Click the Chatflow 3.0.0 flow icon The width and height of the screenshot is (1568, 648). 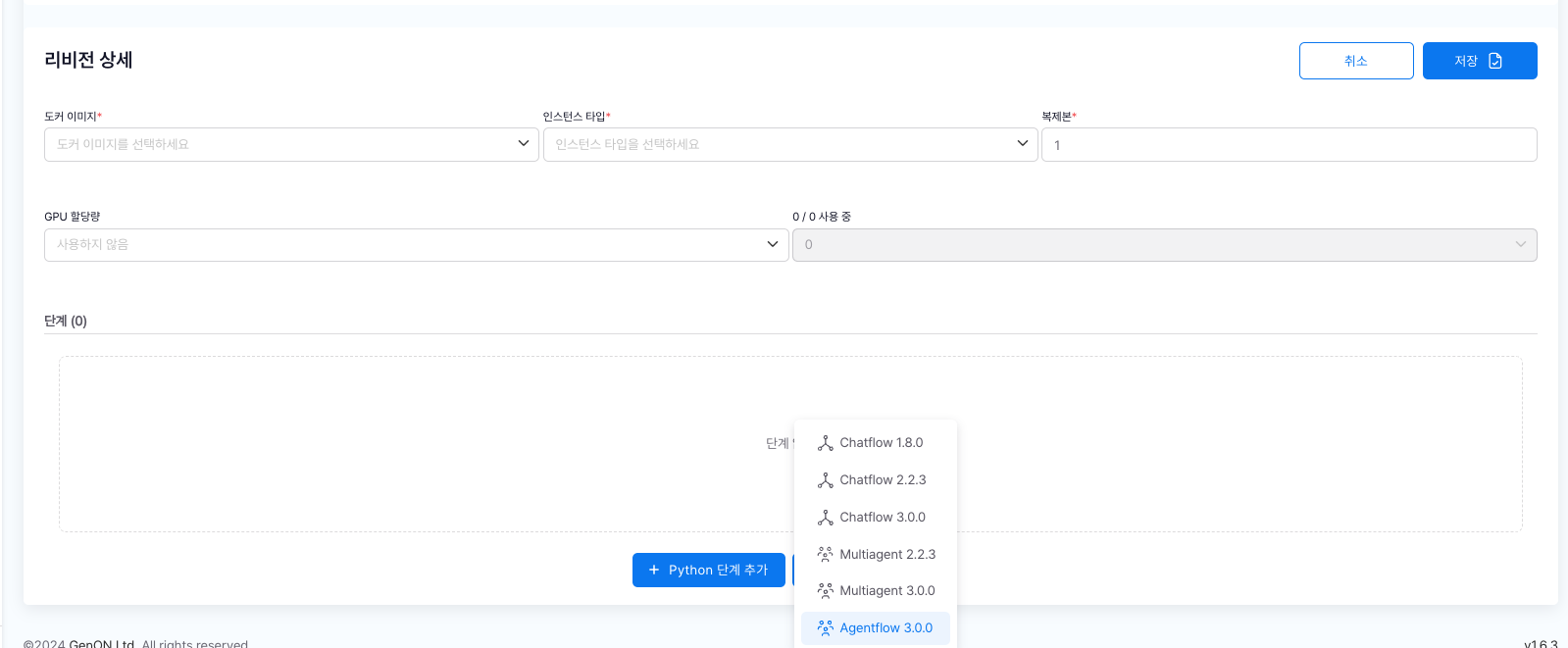pyautogui.click(x=826, y=518)
